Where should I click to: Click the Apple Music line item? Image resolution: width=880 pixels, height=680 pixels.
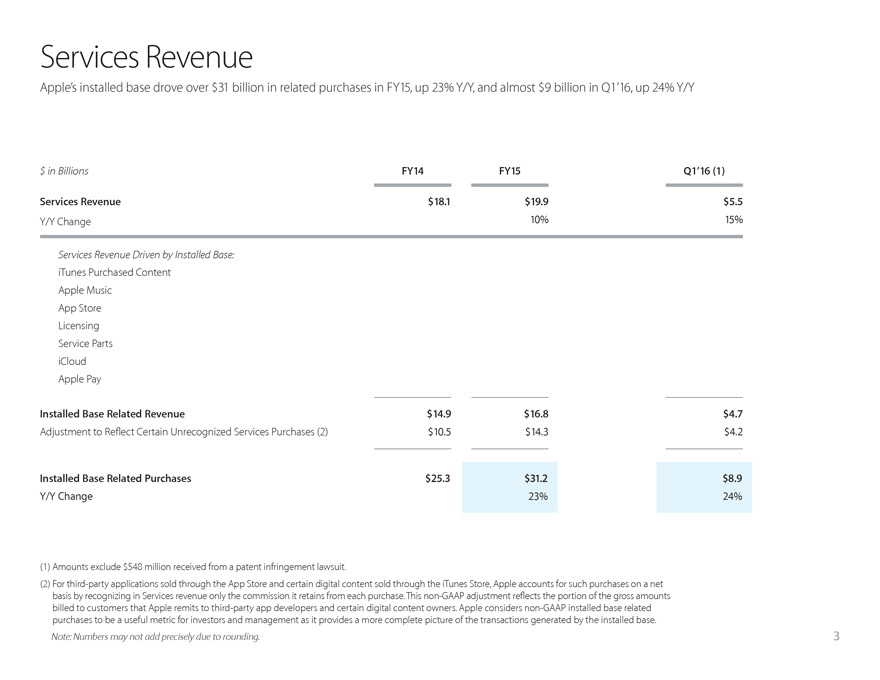85,290
